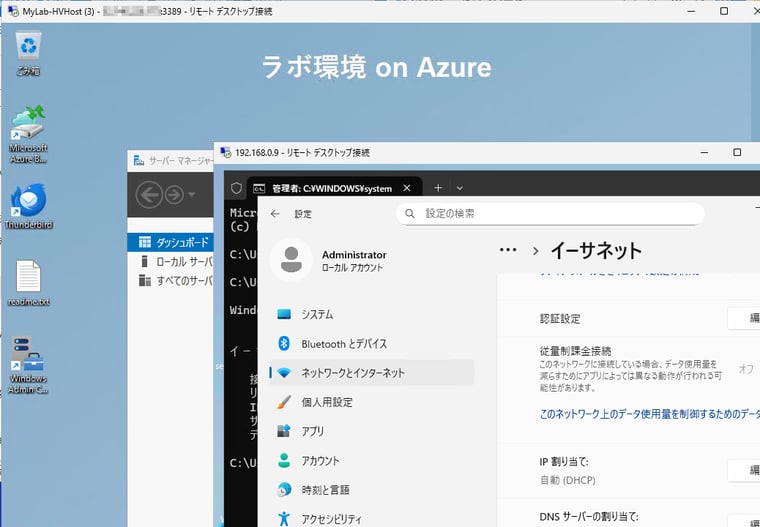Viewport: 760px width, 527px height.
Task: Close the administrator terminal tab
Action: [x=407, y=188]
